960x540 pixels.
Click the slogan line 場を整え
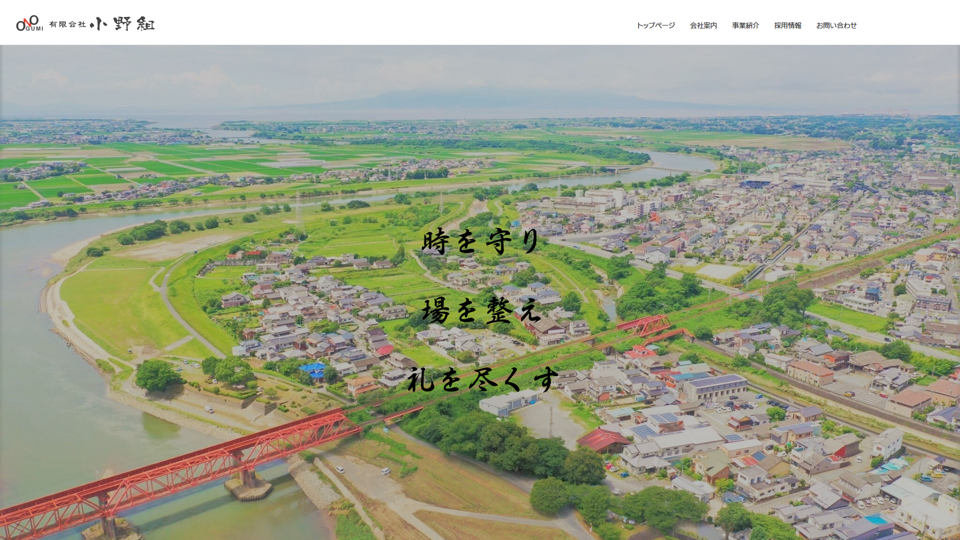point(481,310)
